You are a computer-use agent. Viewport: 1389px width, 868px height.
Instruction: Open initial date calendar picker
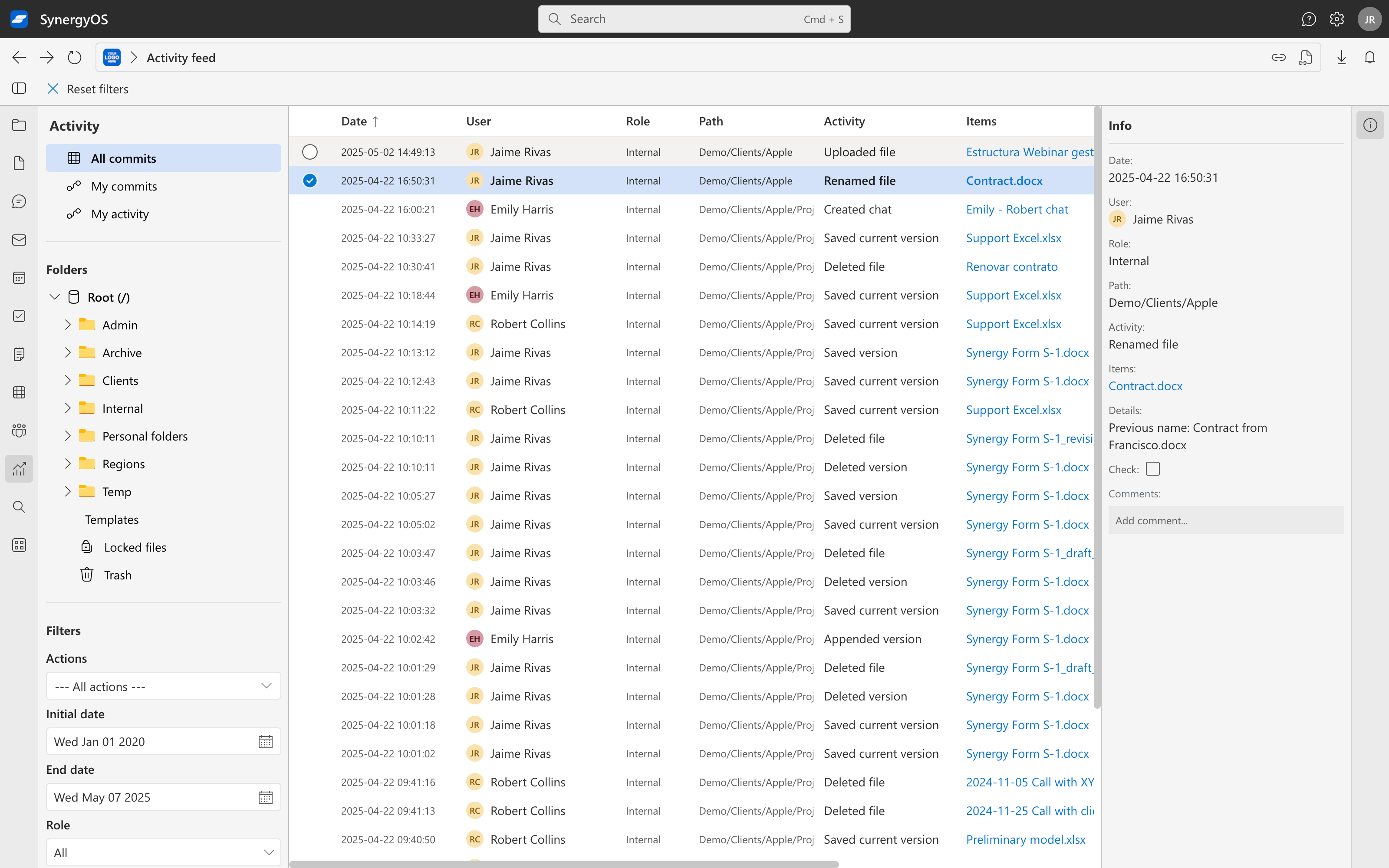point(265,742)
